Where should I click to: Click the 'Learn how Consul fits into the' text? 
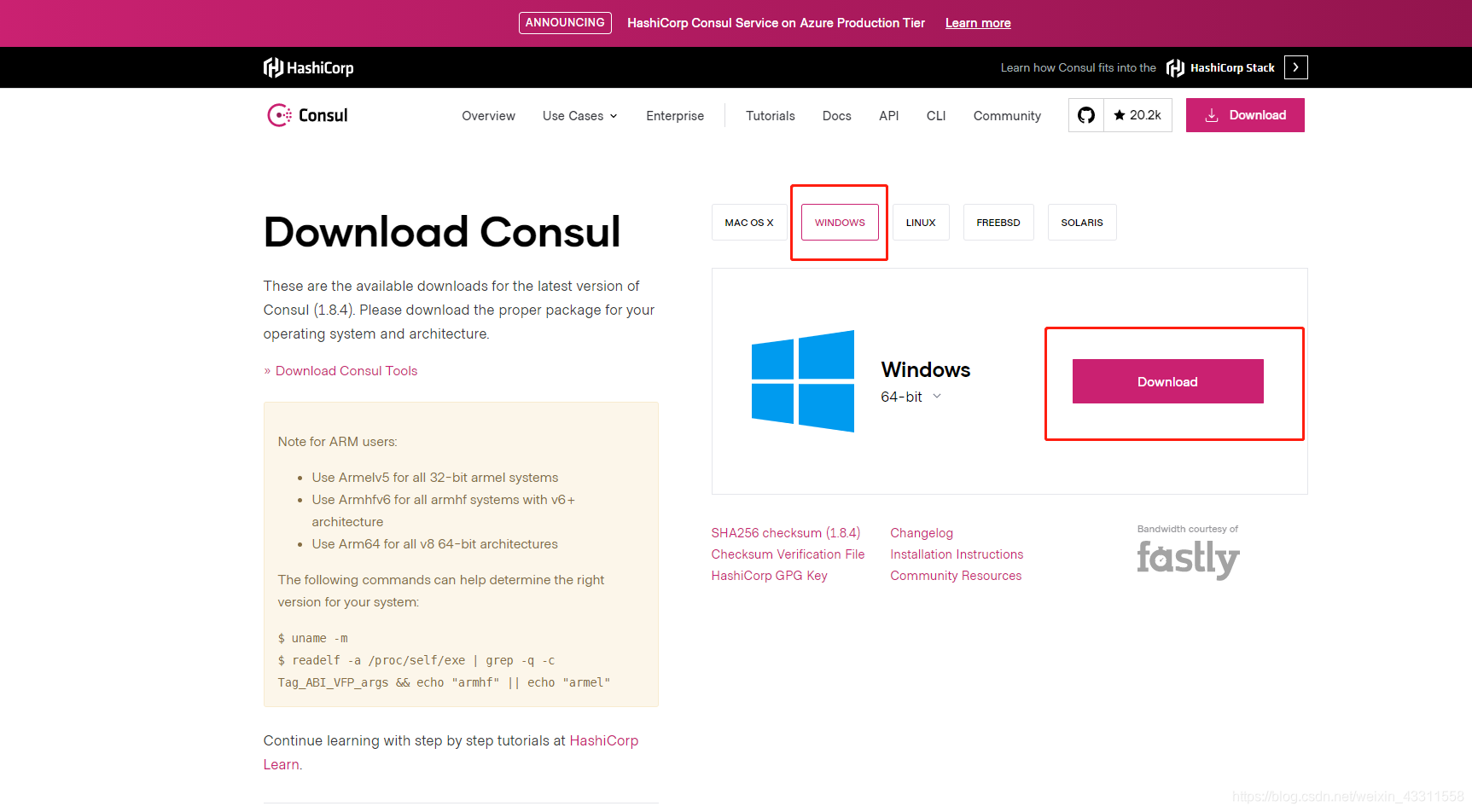click(1078, 67)
